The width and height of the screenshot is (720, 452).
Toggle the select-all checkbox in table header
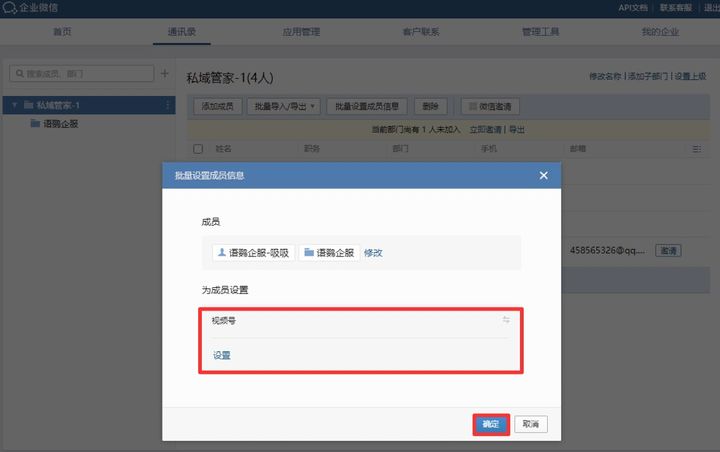click(x=197, y=148)
